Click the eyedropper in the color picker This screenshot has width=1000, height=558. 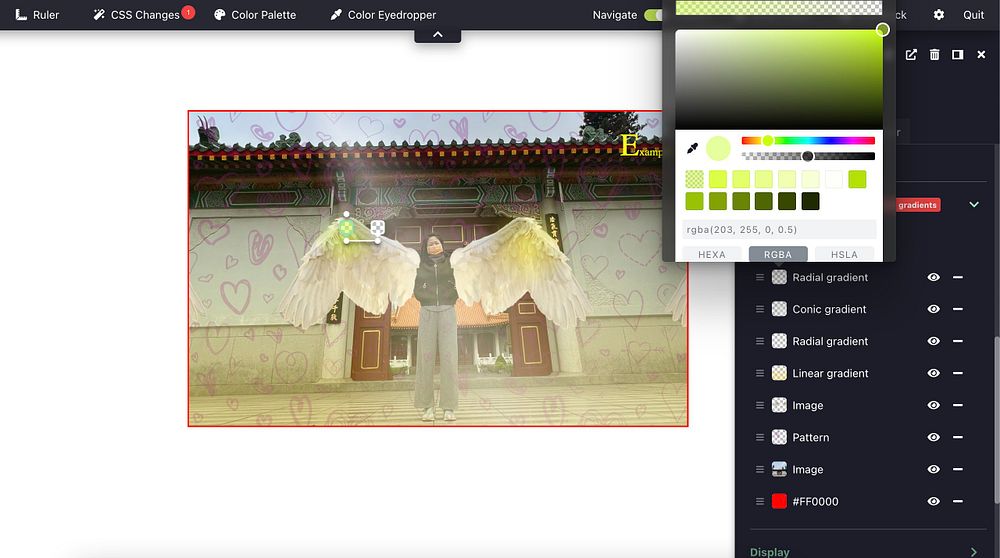[x=693, y=149]
